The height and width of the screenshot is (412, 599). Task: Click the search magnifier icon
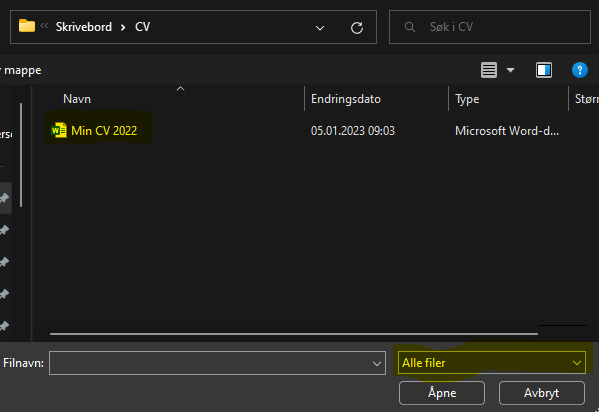410,27
